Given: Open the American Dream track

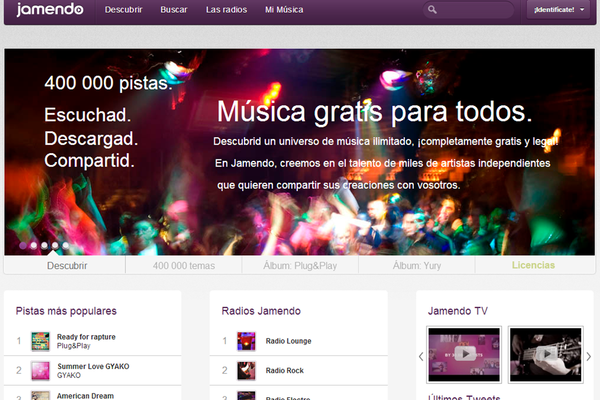Looking at the screenshot, I should [x=85, y=396].
